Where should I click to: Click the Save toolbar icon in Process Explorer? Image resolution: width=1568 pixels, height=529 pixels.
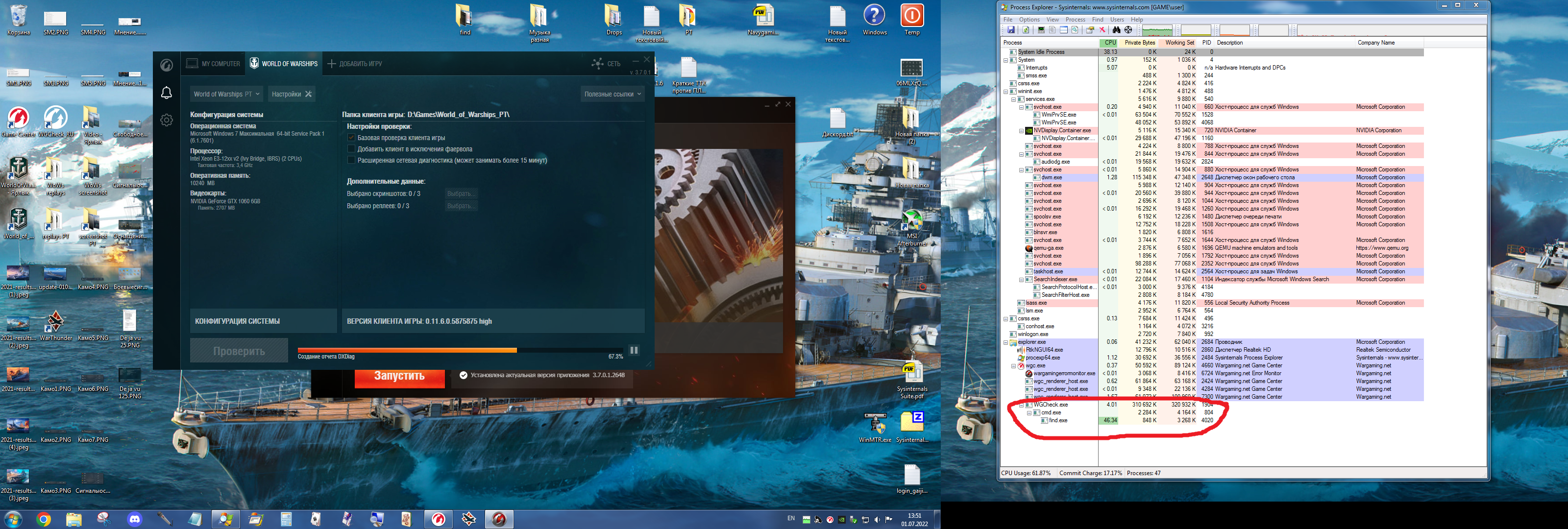pos(1010,30)
